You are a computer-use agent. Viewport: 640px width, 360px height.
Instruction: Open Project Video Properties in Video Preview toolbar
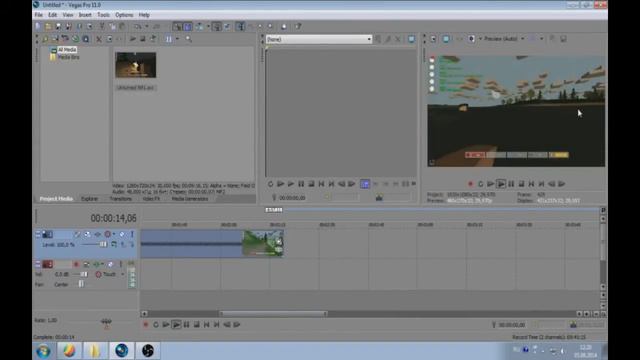(x=433, y=39)
